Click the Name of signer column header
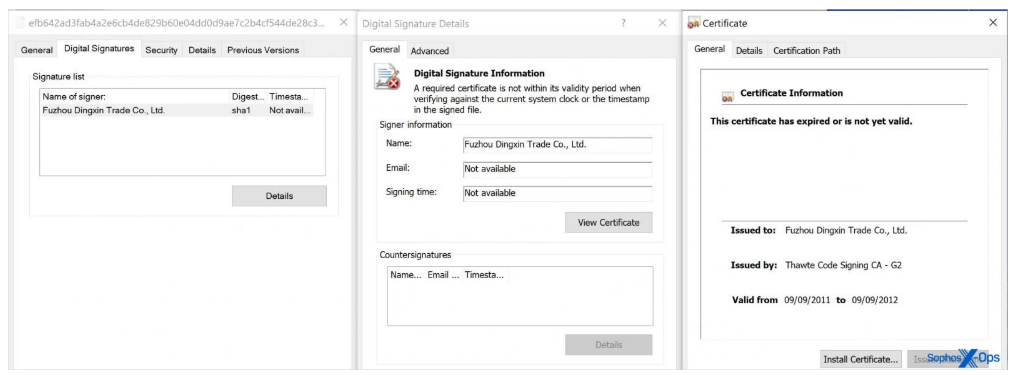Viewport: 1017px width, 375px height. (135, 97)
